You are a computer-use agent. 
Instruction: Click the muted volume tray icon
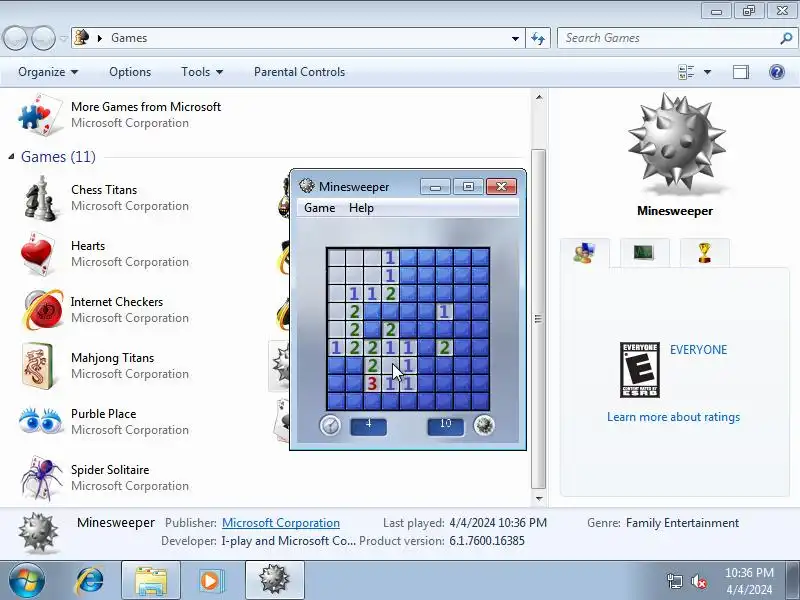coord(698,581)
